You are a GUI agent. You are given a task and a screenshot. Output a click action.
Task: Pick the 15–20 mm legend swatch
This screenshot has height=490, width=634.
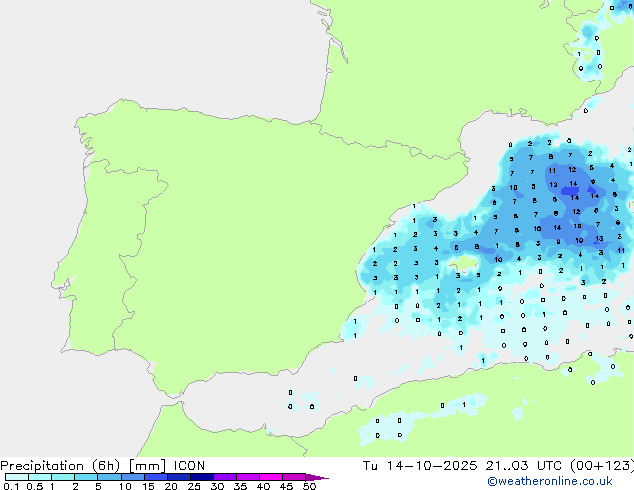[x=156, y=477]
